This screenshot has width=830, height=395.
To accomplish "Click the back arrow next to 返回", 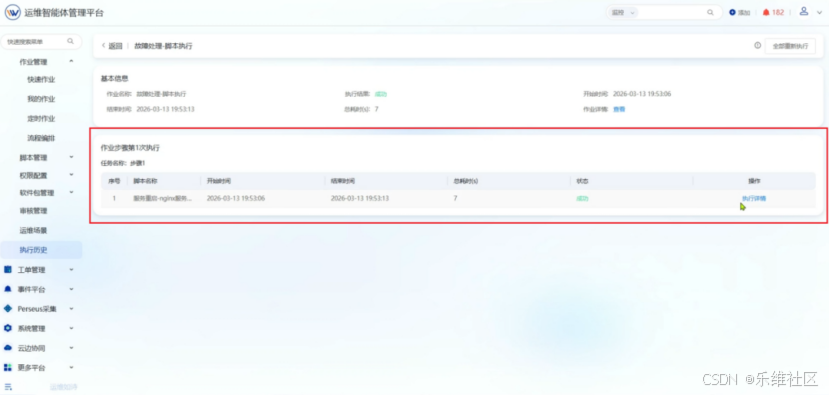I will pos(103,46).
